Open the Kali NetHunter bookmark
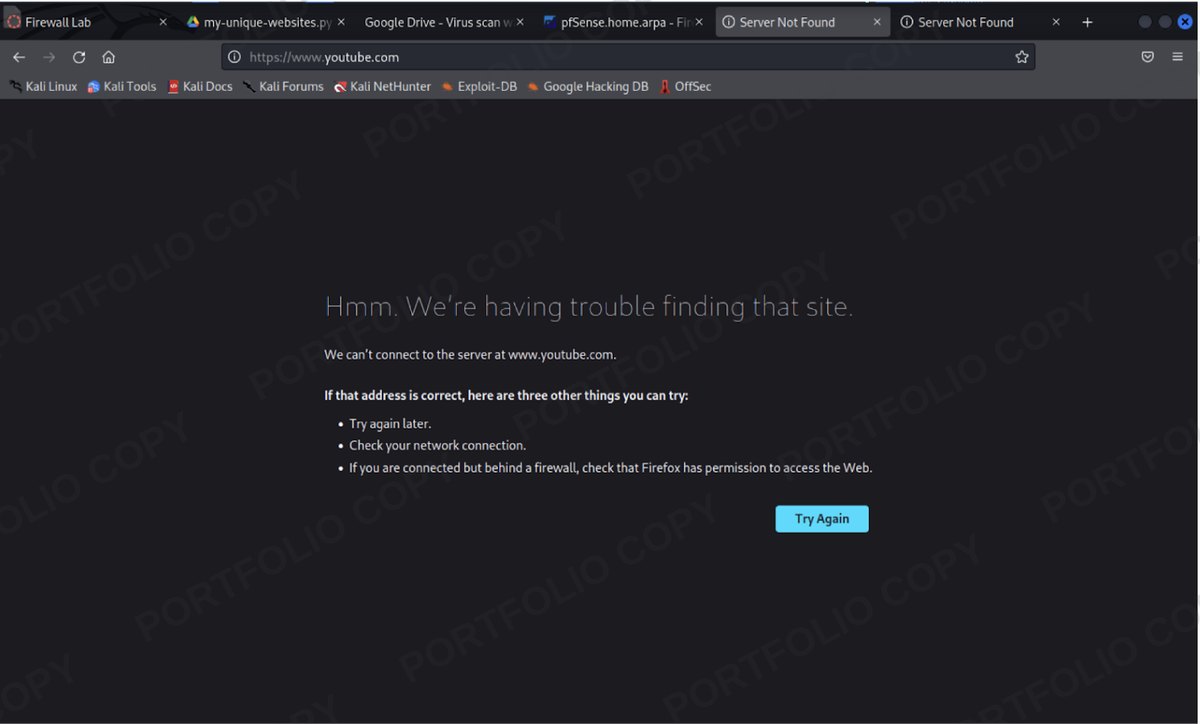 click(382, 87)
